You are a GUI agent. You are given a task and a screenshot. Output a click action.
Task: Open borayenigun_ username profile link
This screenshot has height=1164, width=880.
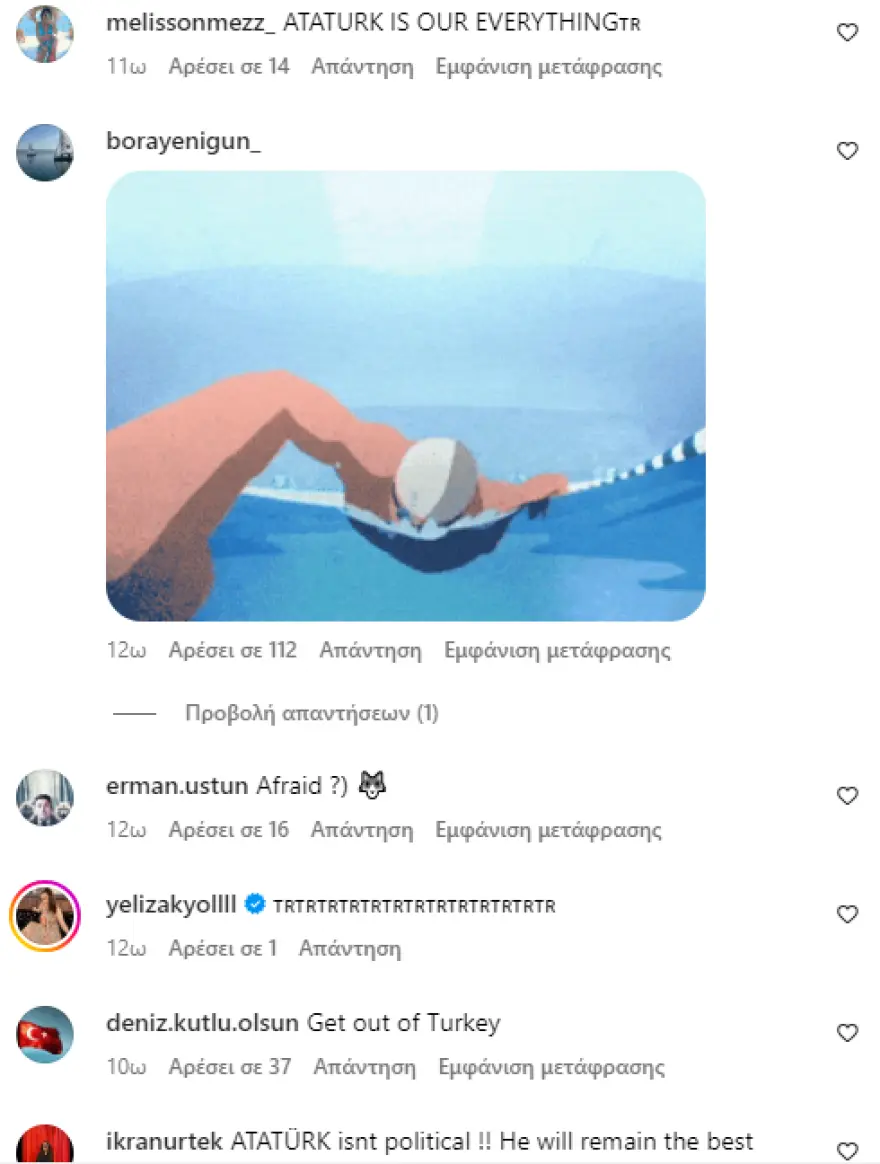click(183, 140)
